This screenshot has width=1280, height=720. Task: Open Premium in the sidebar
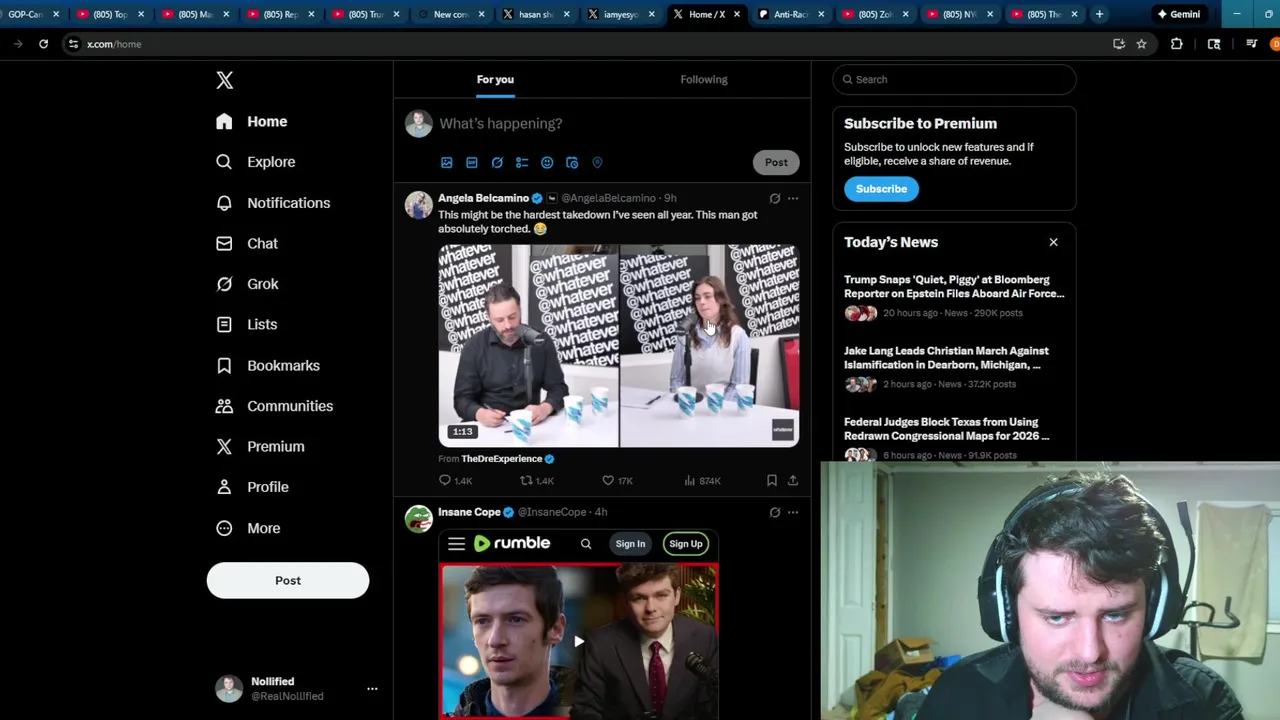point(261,446)
